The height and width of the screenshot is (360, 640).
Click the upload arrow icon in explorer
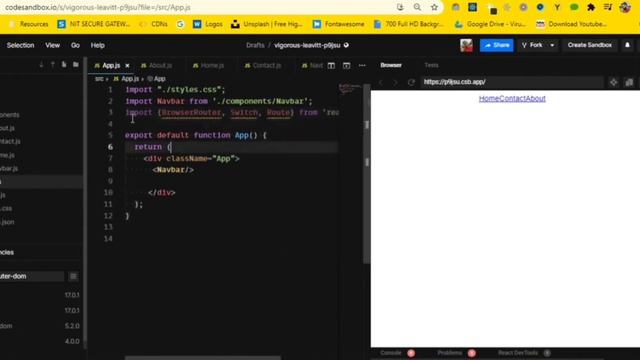coord(53,64)
